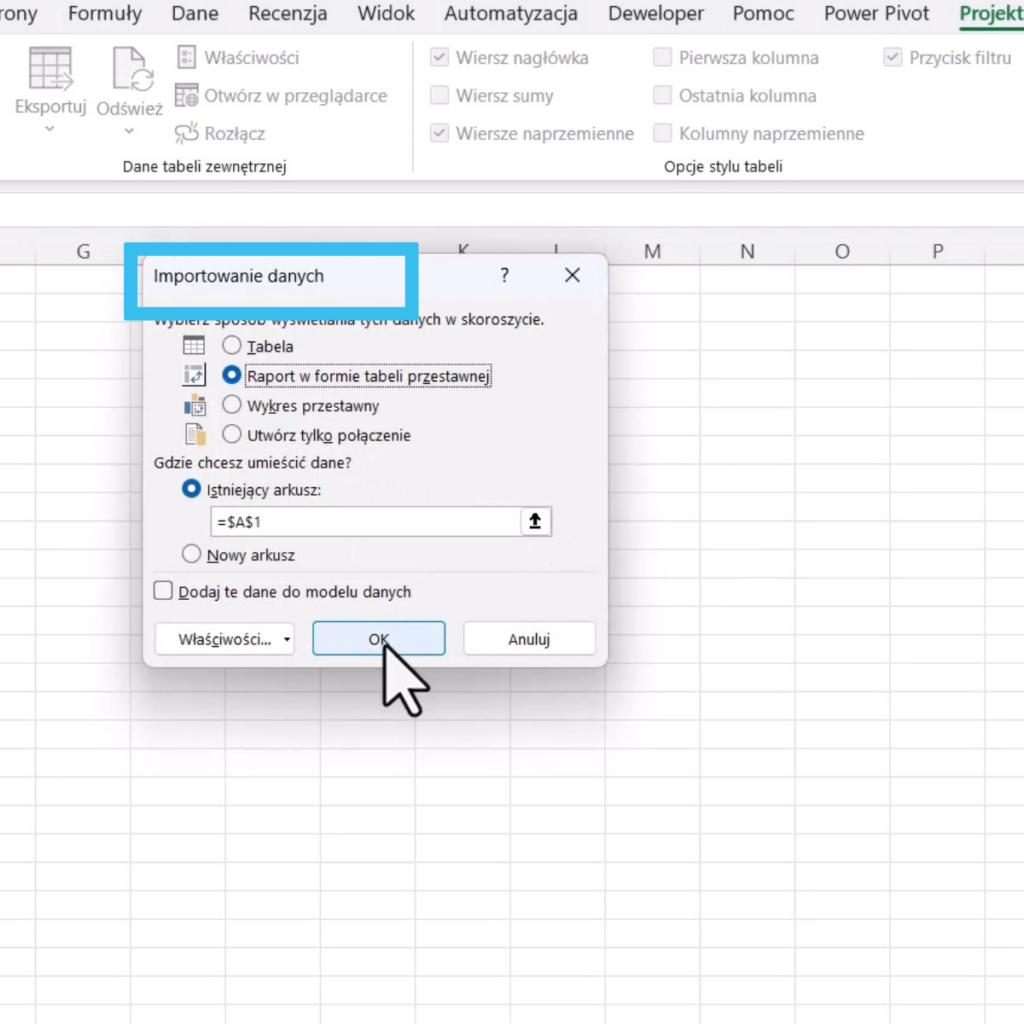The image size is (1024, 1024).
Task: Open the Power Pivot ribbon tab
Action: (876, 14)
